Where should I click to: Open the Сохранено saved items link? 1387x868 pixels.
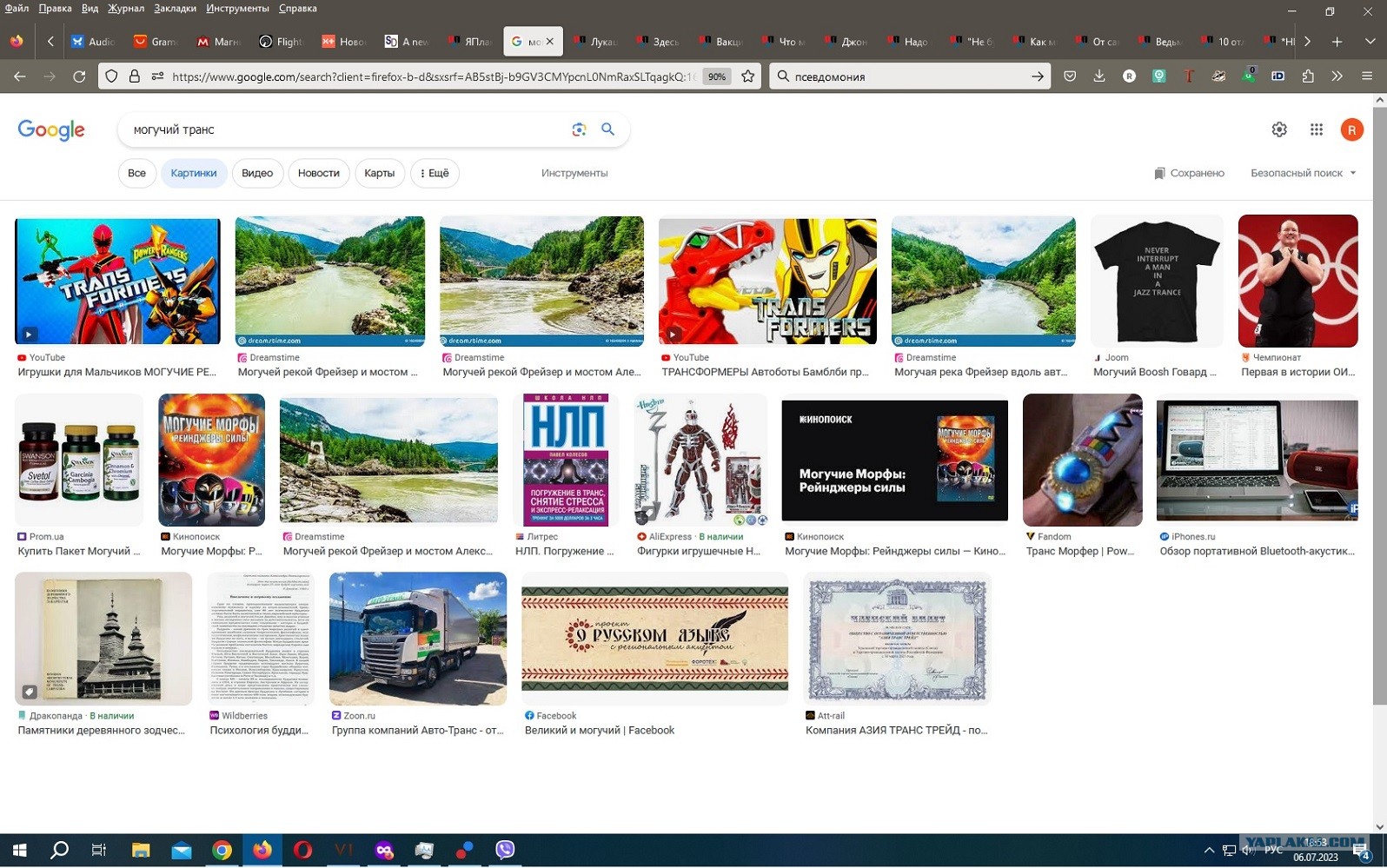(x=1189, y=173)
